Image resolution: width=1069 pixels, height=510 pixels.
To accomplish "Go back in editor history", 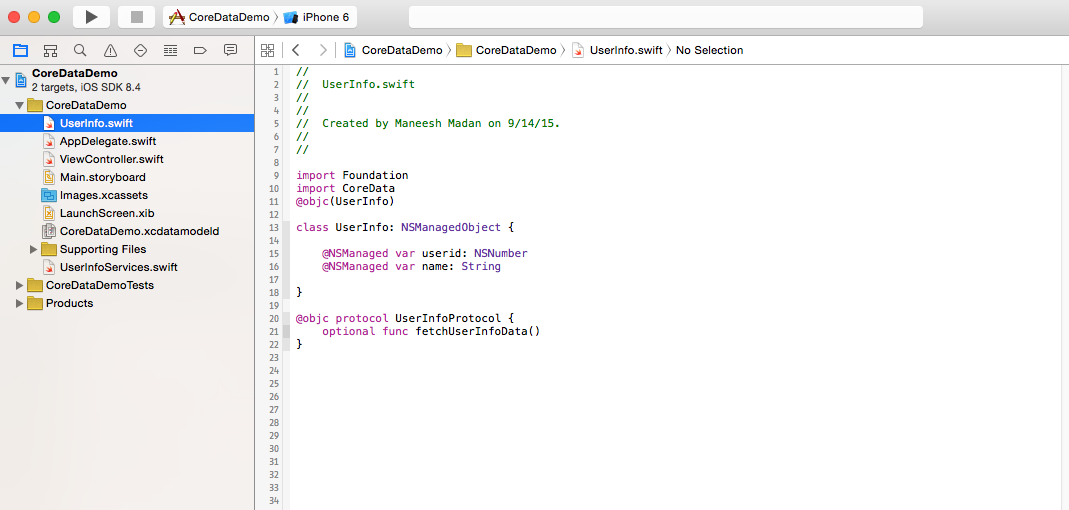I will (295, 50).
